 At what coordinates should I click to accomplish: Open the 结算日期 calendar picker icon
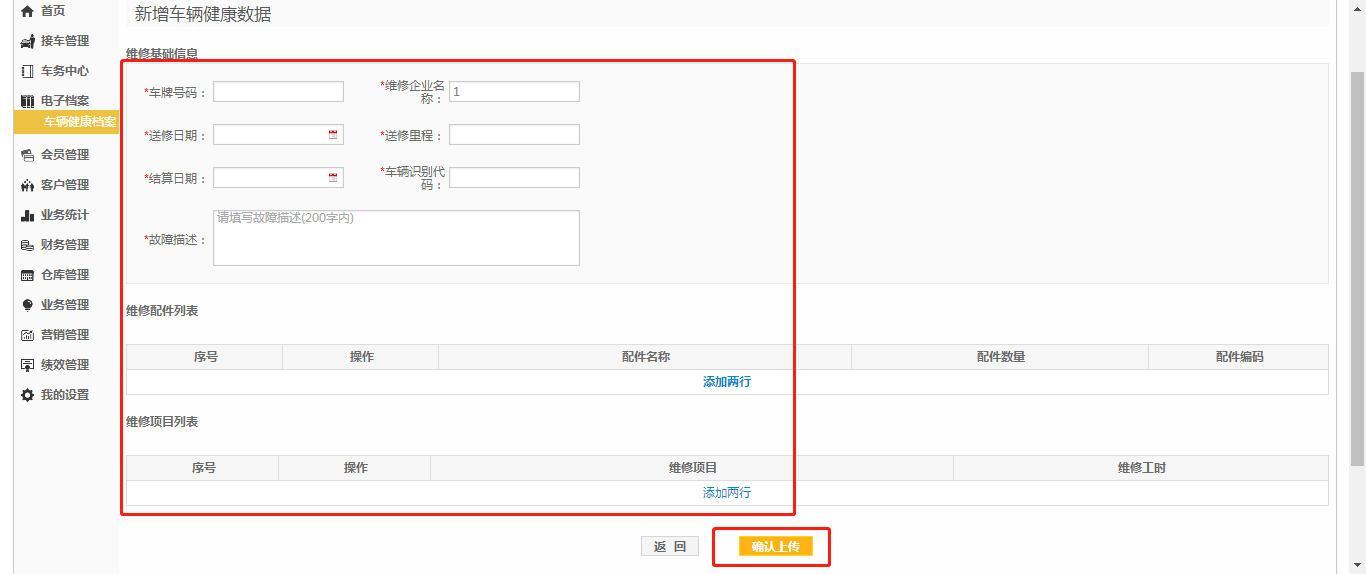(333, 178)
